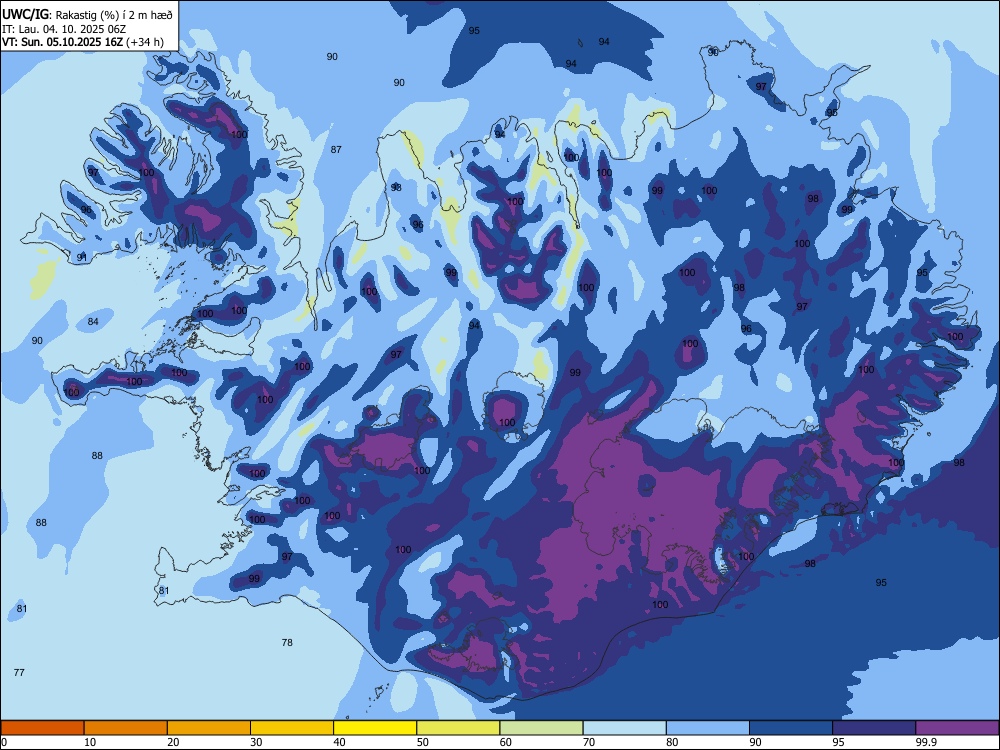1000x750 pixels.
Task: Click the '30' tick label on the legend
Action: (x=256, y=742)
